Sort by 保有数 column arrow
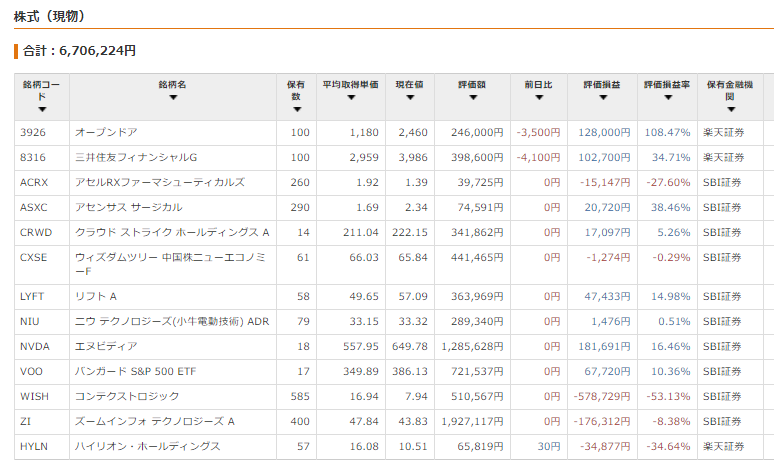The width and height of the screenshot is (774, 474). click(x=297, y=110)
